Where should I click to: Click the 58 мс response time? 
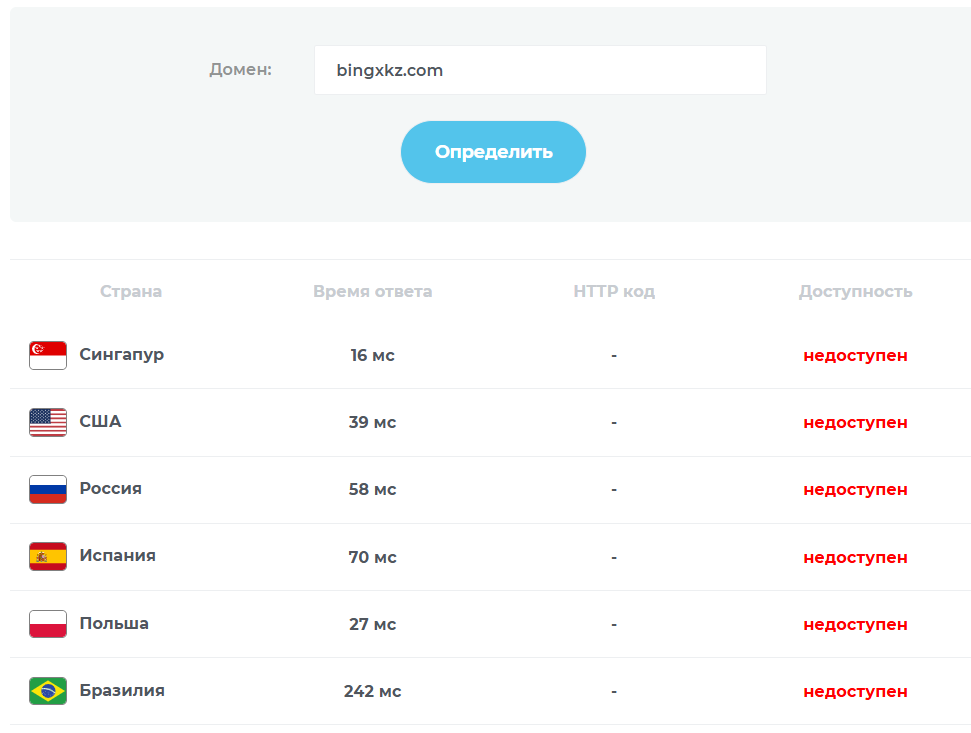click(x=372, y=489)
